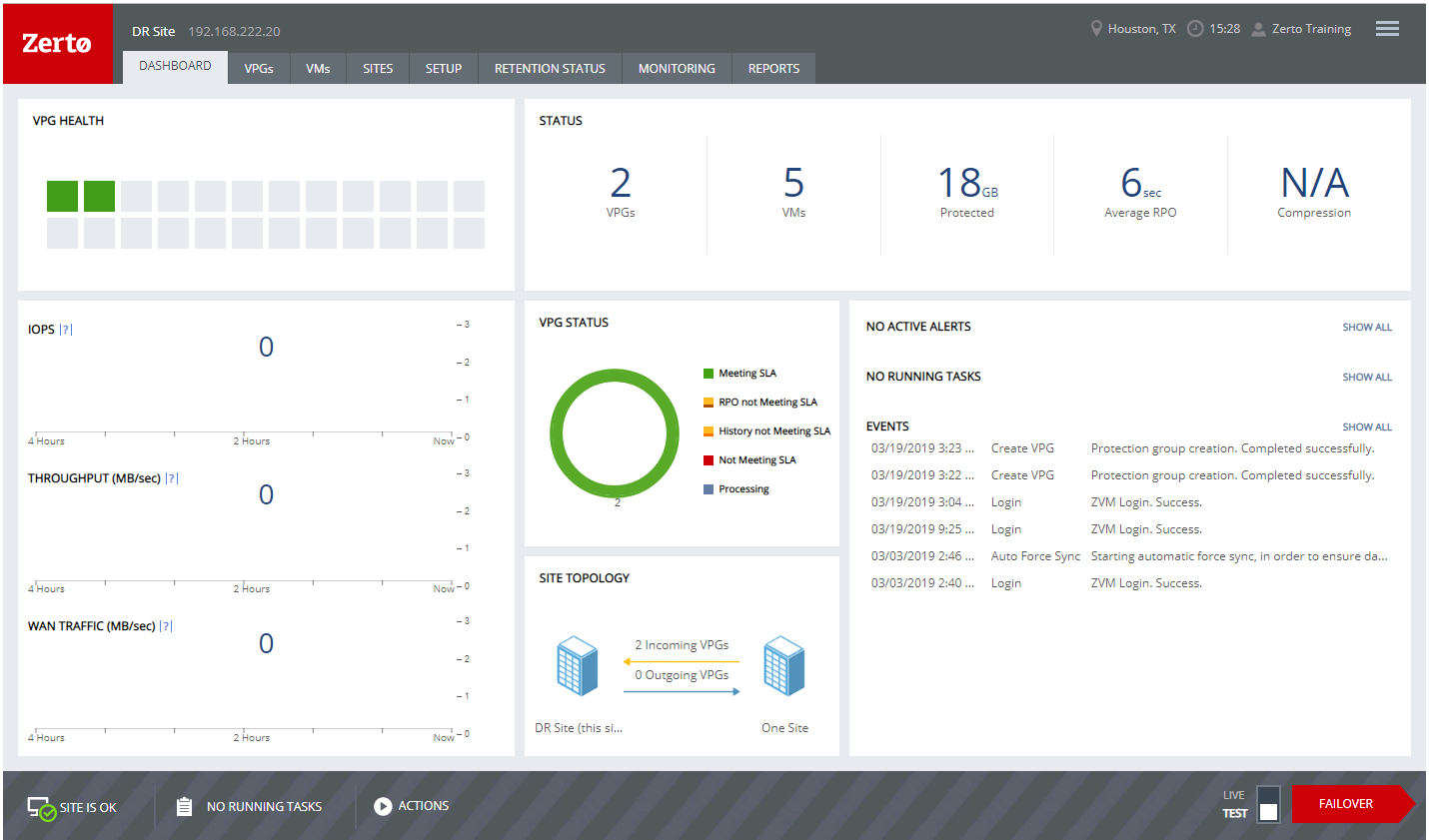Click the DR Site building icon
The image size is (1429, 840).
coord(577,666)
